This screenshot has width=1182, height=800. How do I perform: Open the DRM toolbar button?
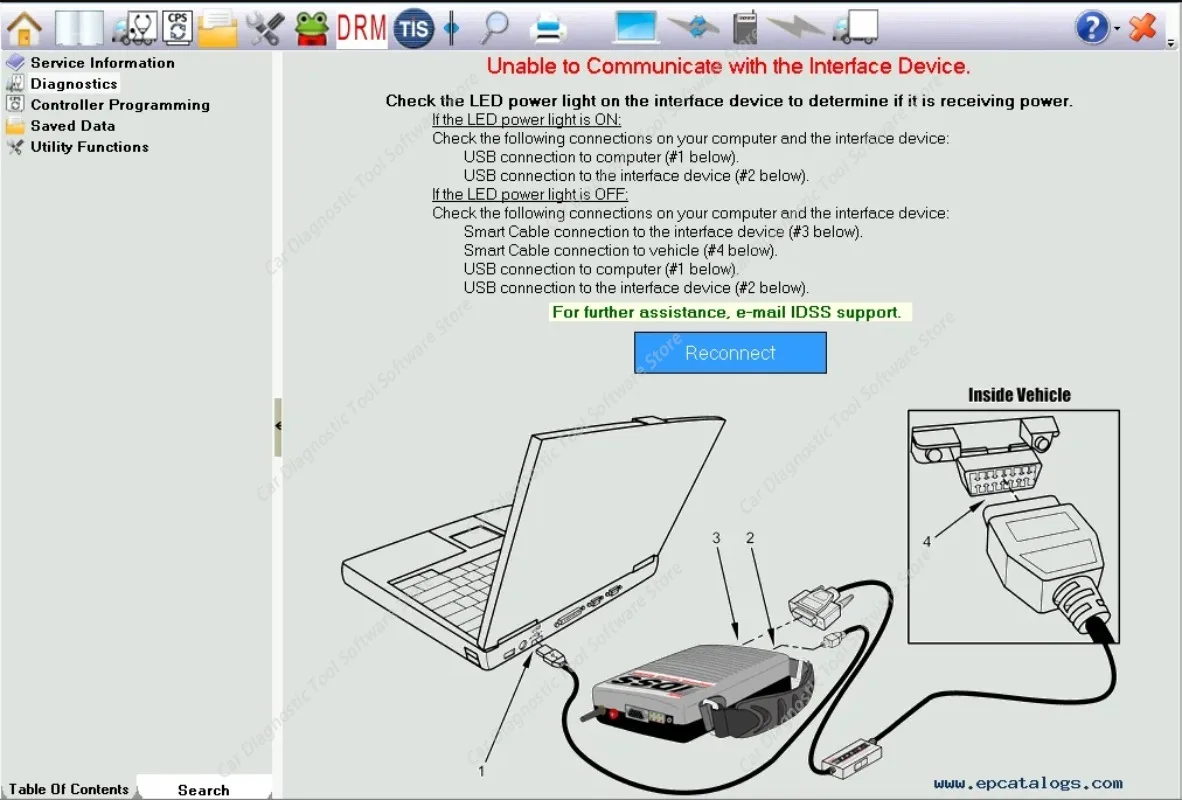[362, 29]
